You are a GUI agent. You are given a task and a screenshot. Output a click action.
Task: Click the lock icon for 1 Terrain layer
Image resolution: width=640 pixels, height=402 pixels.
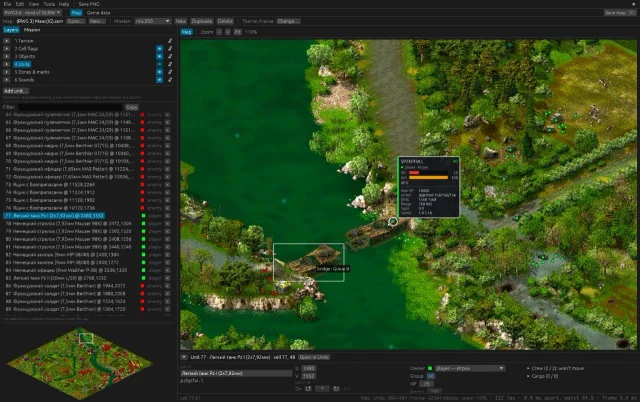point(170,41)
